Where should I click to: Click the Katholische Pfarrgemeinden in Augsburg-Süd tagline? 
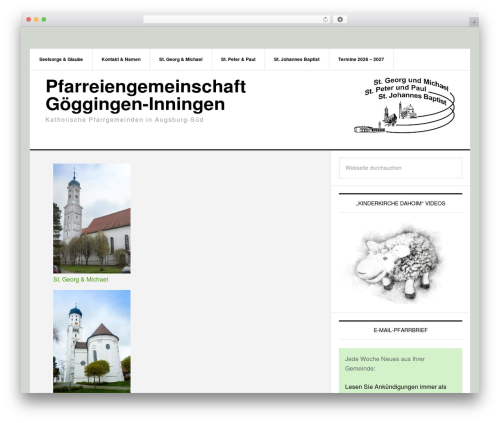point(124,120)
